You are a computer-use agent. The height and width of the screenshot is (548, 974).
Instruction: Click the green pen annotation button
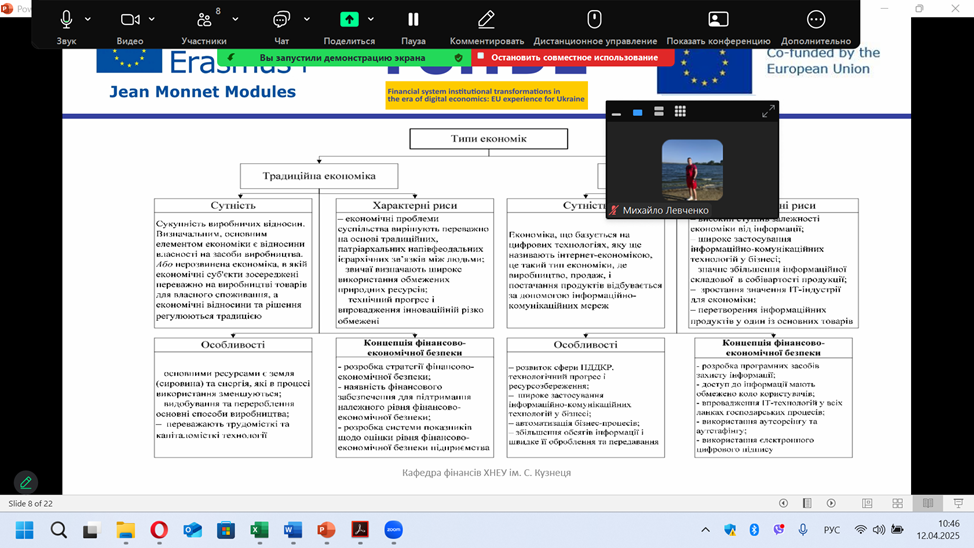tap(25, 482)
